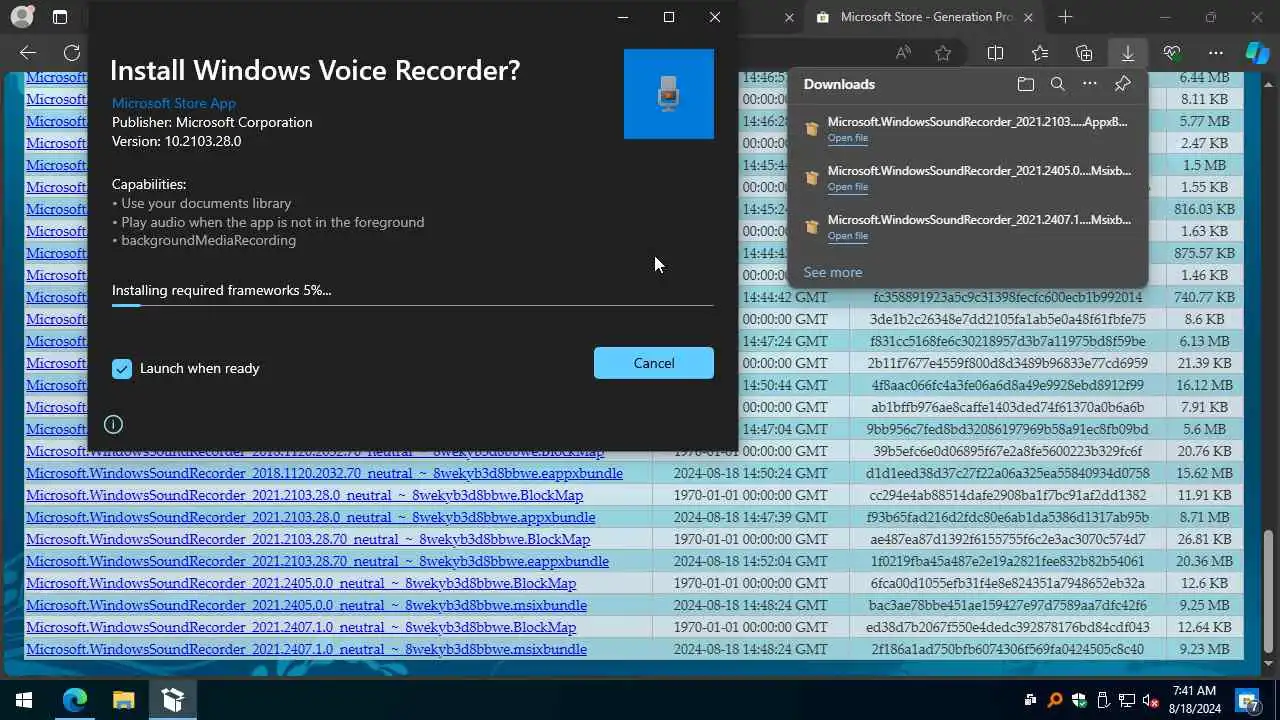This screenshot has width=1280, height=720.
Task: Select size cell 9.23 MB
Action: pyautogui.click(x=1204, y=649)
